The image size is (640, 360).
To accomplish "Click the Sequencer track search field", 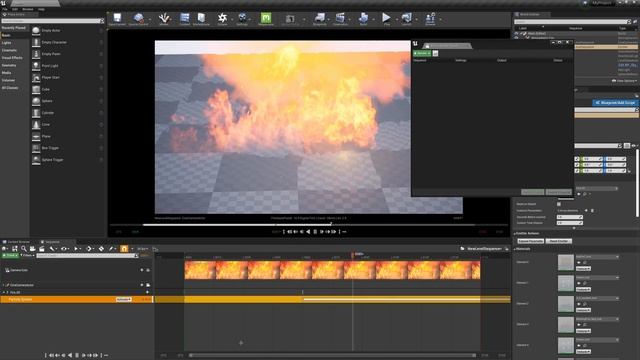I will click(x=86, y=256).
